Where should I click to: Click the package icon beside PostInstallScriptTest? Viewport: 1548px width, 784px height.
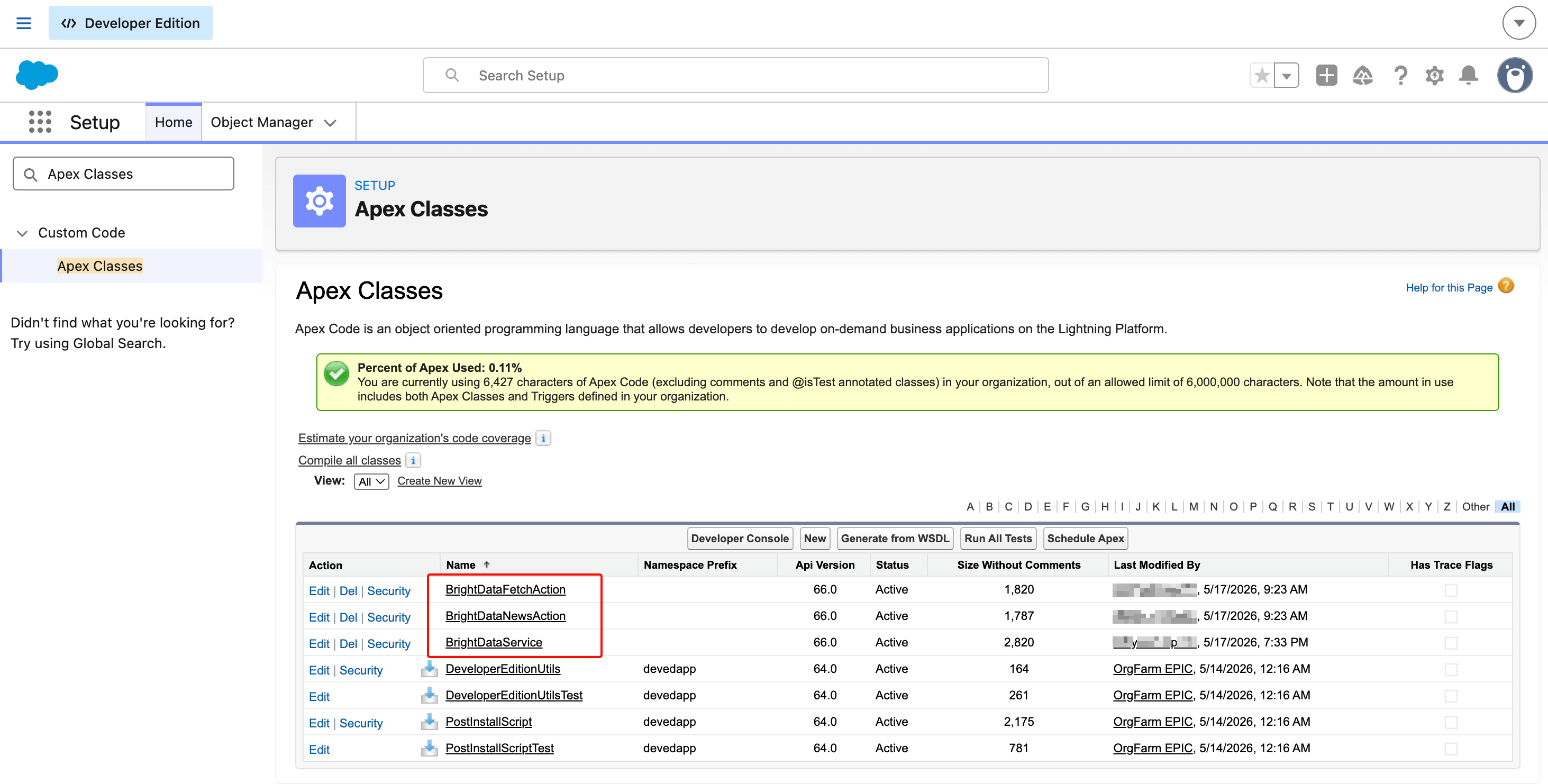[429, 747]
